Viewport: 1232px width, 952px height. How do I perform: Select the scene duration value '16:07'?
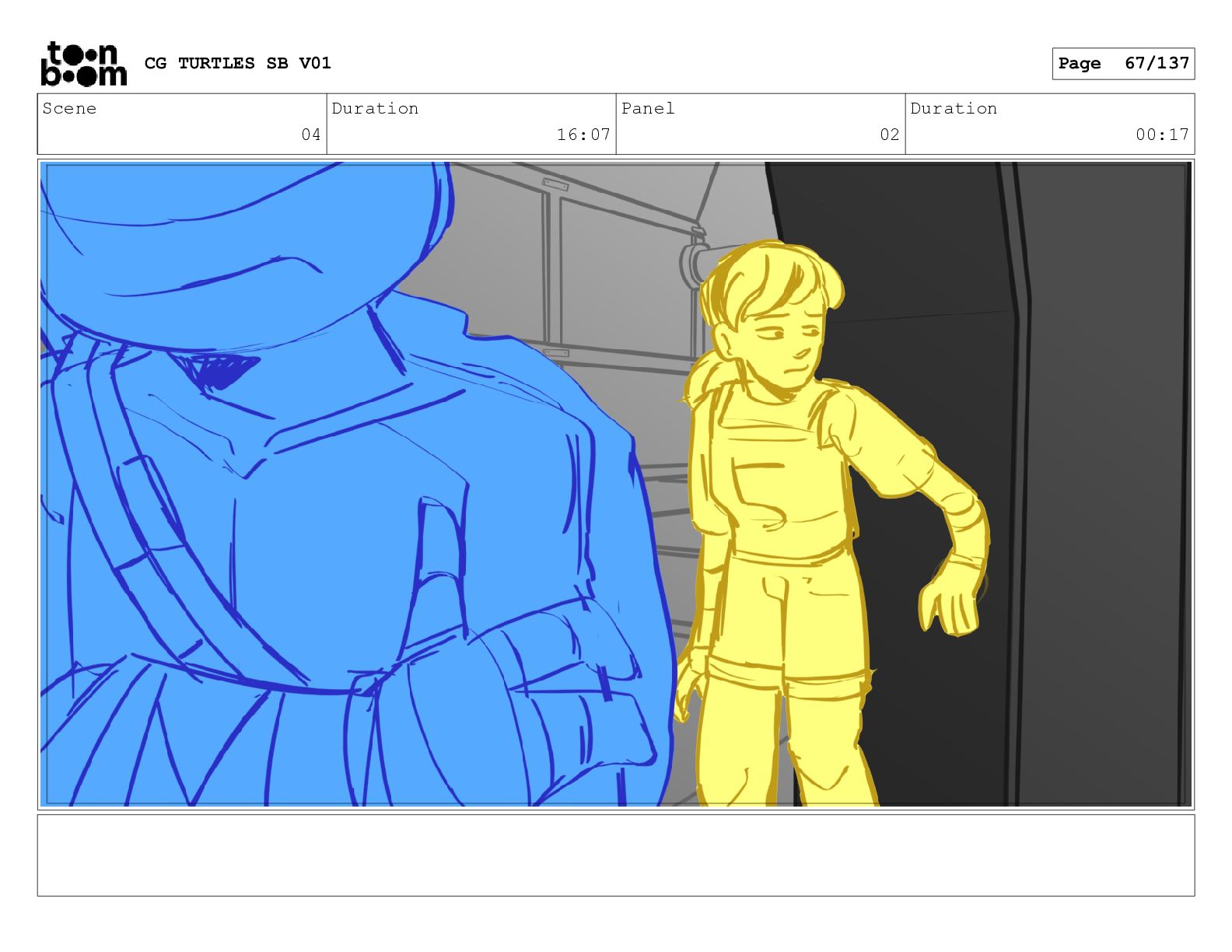[583, 135]
